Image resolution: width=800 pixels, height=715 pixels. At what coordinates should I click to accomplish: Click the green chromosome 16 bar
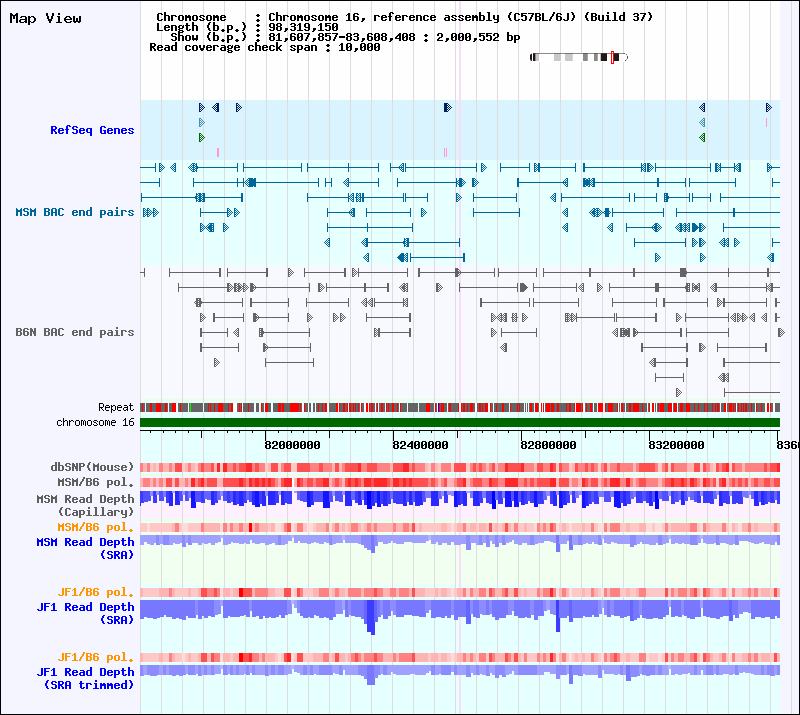click(460, 423)
